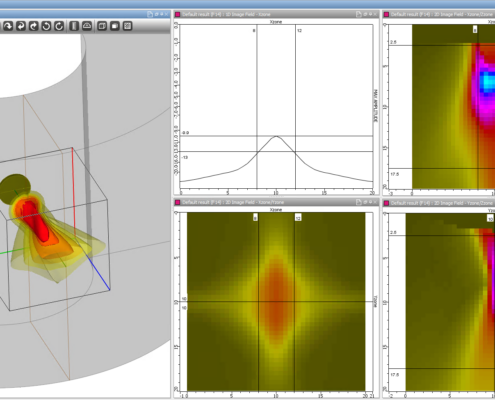The width and height of the screenshot is (495, 400).
Task: Click the curved arrow pointing up-right rotate icon
Action: tap(33, 26)
